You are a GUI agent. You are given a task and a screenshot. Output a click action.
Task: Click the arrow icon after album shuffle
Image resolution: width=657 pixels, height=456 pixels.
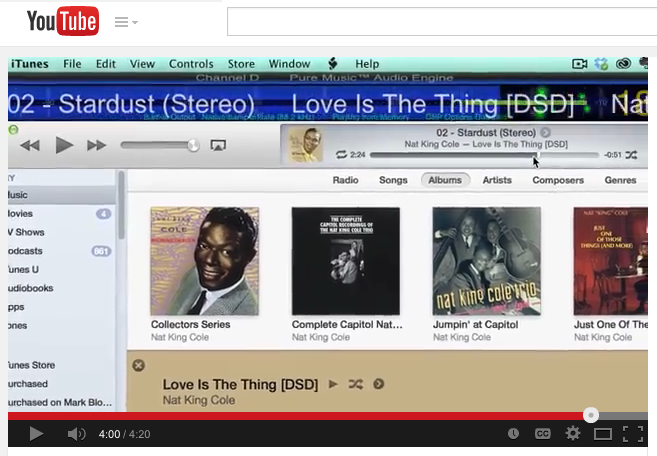[379, 384]
